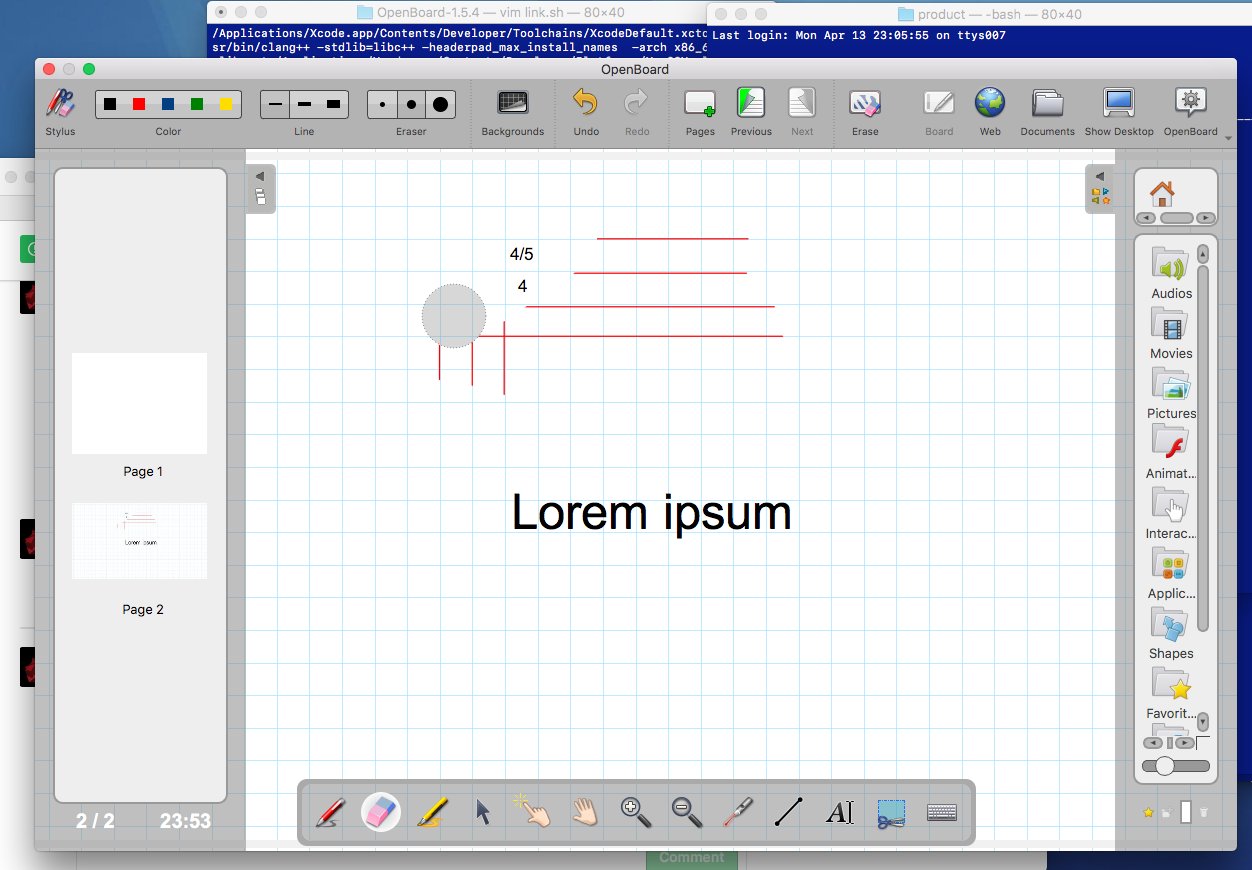Select the arrow Selector tool
Viewport: 1252px width, 870px height.
pyautogui.click(x=483, y=812)
